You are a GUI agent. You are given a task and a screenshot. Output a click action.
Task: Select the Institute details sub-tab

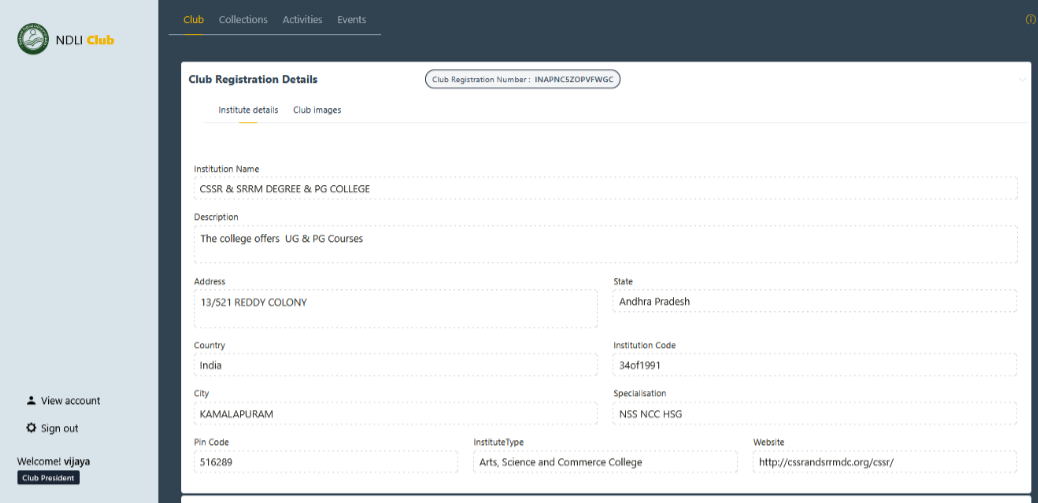(x=248, y=110)
